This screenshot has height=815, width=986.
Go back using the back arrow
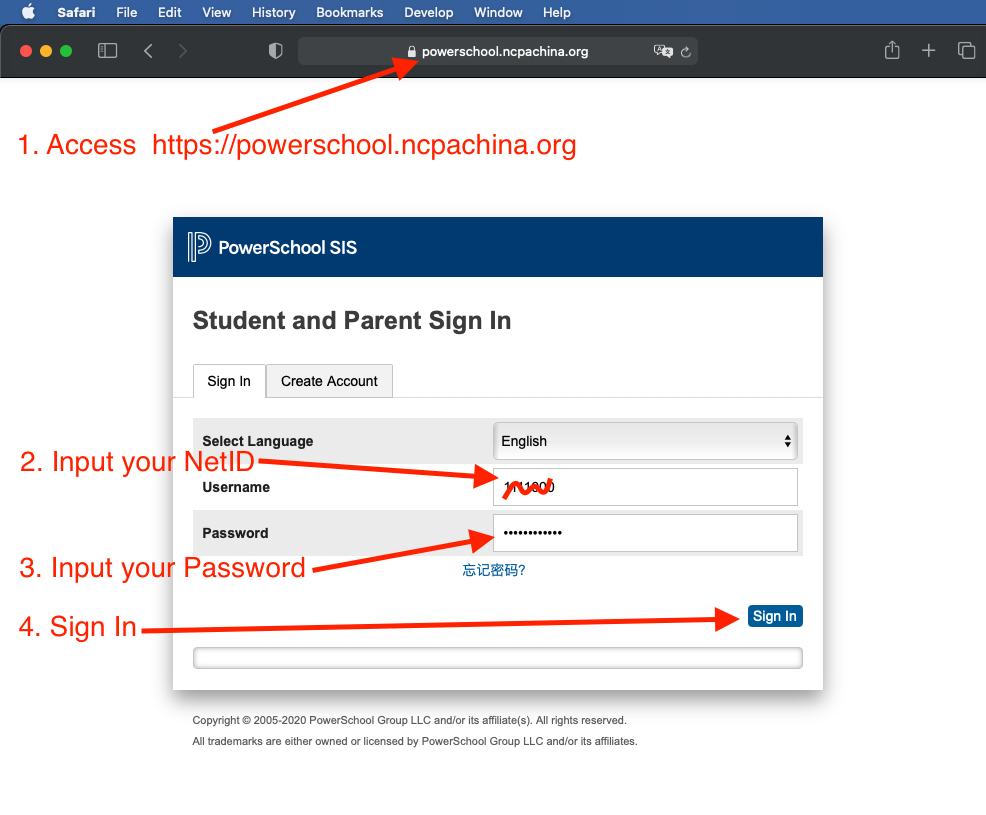[x=148, y=51]
